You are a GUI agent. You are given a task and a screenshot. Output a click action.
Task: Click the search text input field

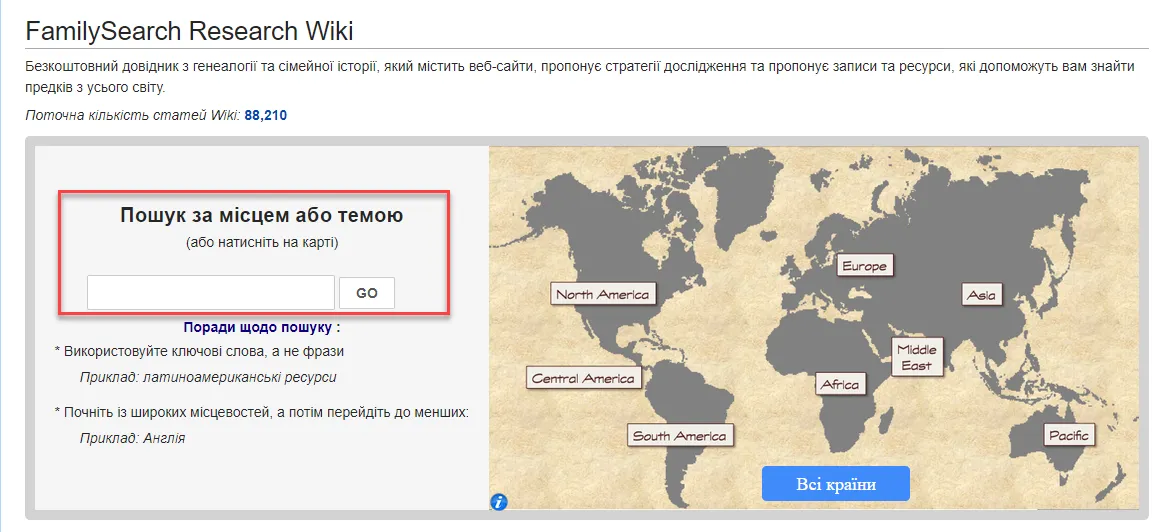(210, 293)
